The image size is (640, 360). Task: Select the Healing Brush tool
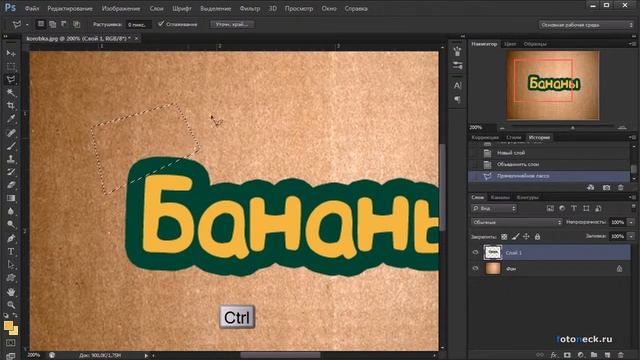pyautogui.click(x=11, y=133)
